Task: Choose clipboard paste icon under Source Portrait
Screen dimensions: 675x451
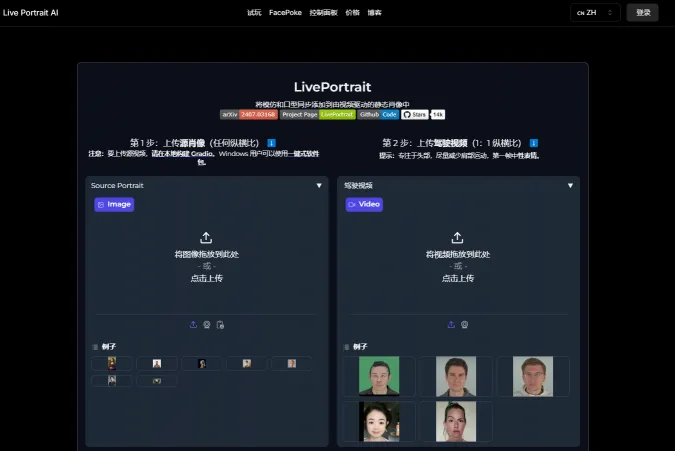Action: point(220,324)
